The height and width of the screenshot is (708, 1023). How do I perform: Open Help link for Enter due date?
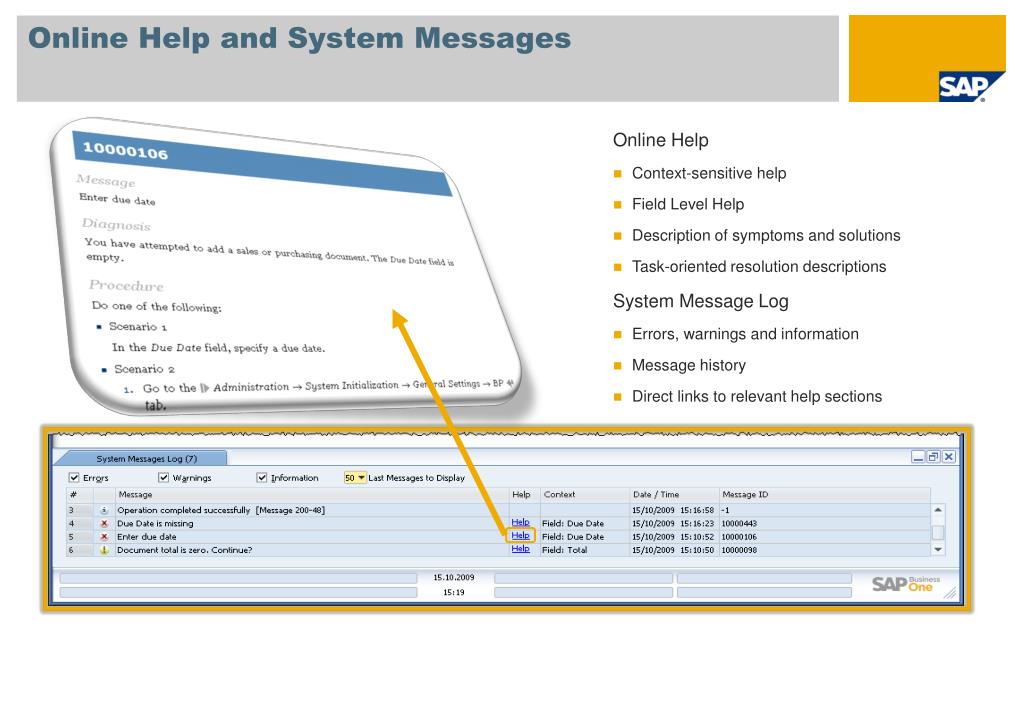click(x=520, y=536)
